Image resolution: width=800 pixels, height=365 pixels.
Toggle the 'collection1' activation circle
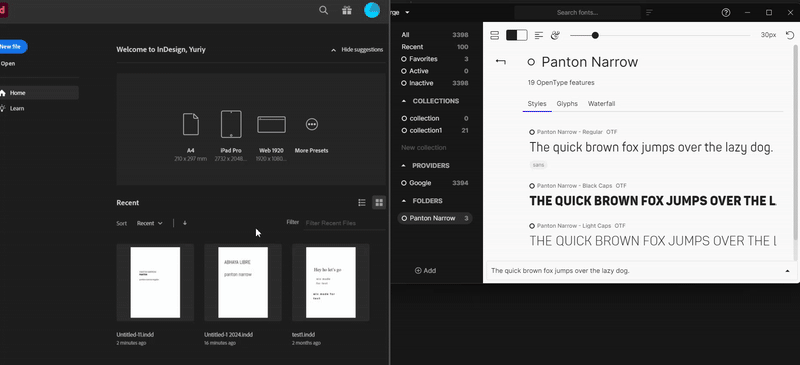[x=404, y=131]
